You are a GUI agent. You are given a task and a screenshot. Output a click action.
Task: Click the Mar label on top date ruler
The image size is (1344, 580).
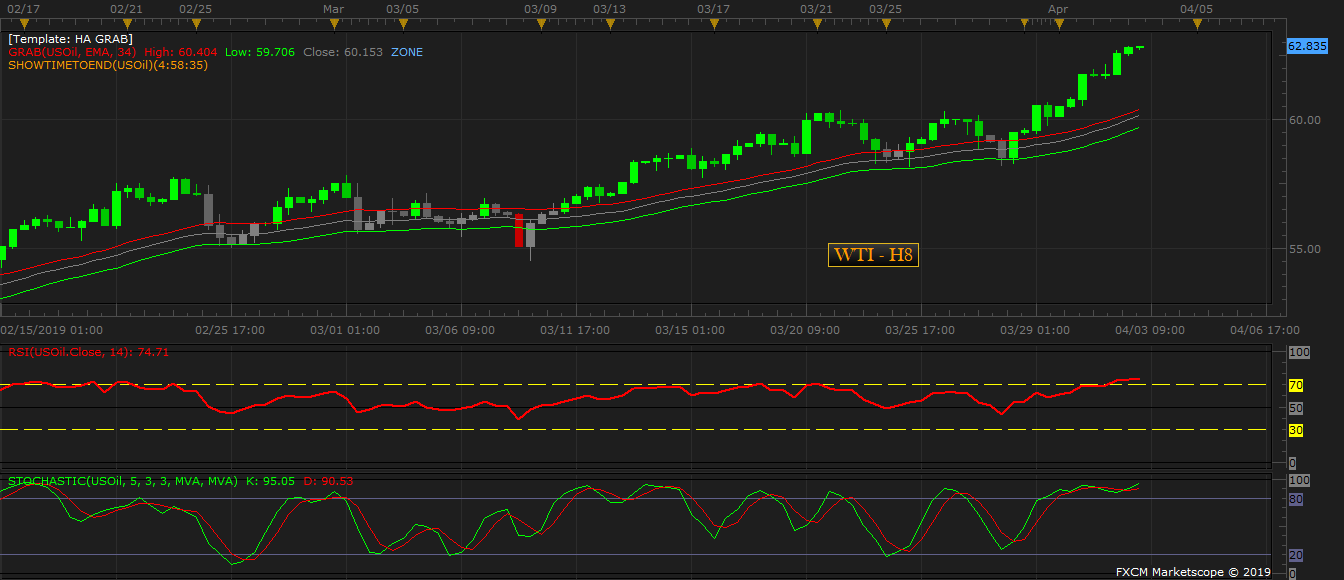334,8
